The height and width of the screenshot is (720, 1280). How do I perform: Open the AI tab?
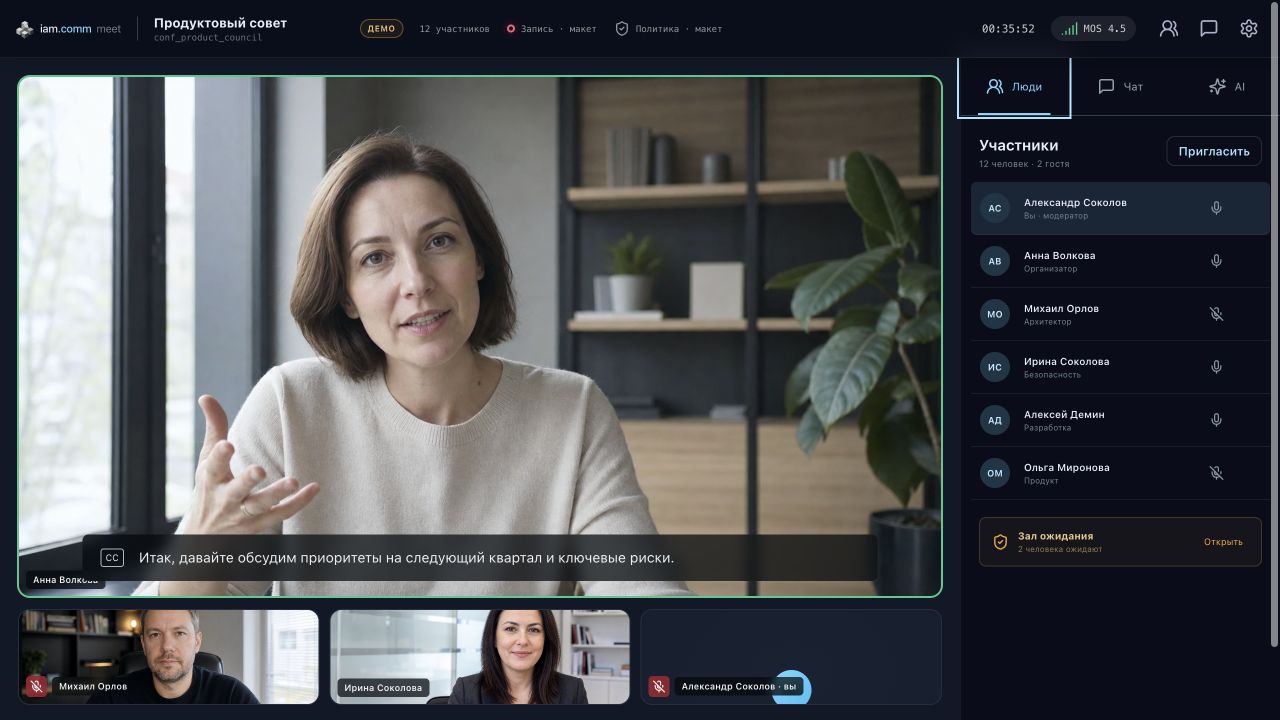tap(1226, 87)
